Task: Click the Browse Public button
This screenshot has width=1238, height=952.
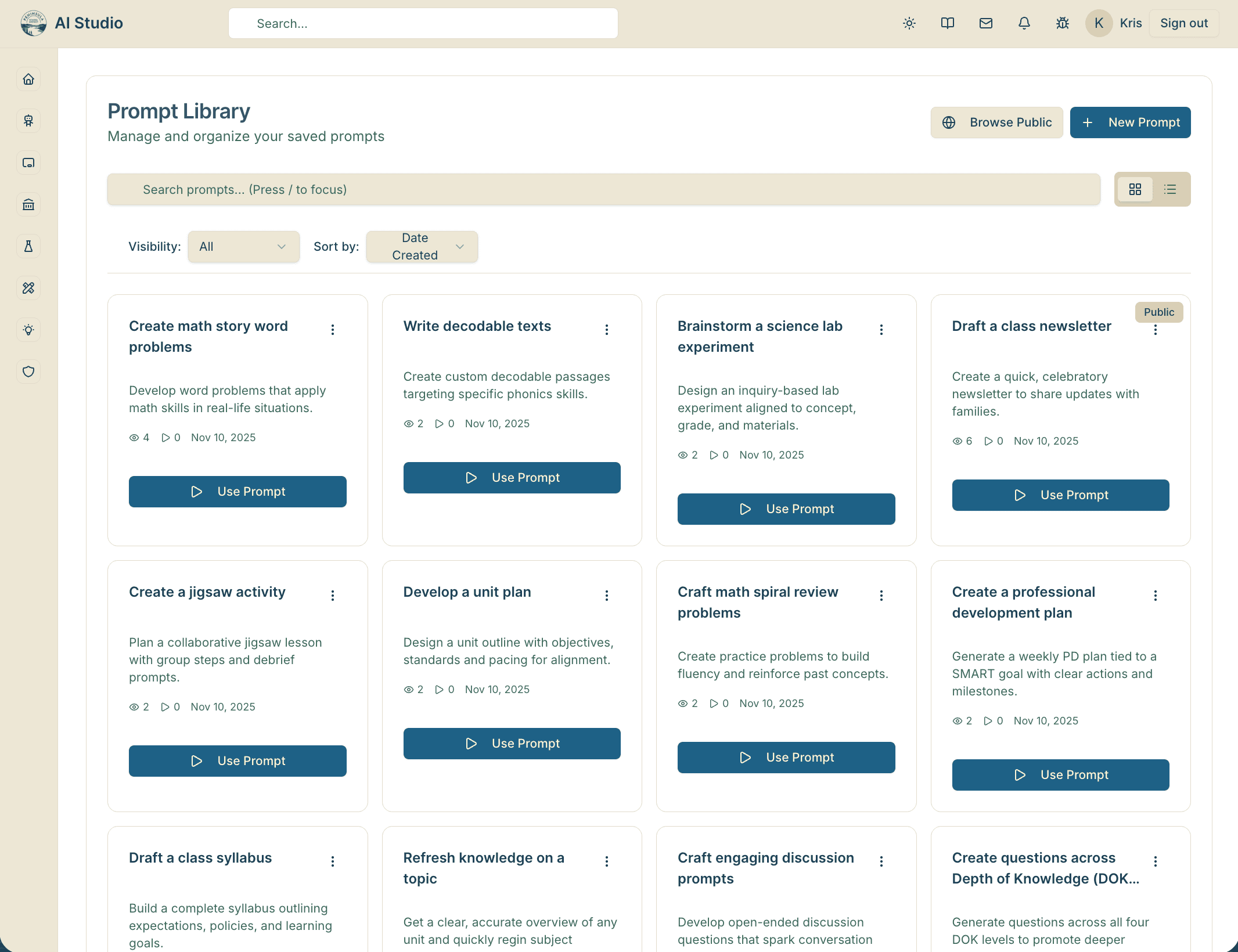Action: [x=996, y=122]
